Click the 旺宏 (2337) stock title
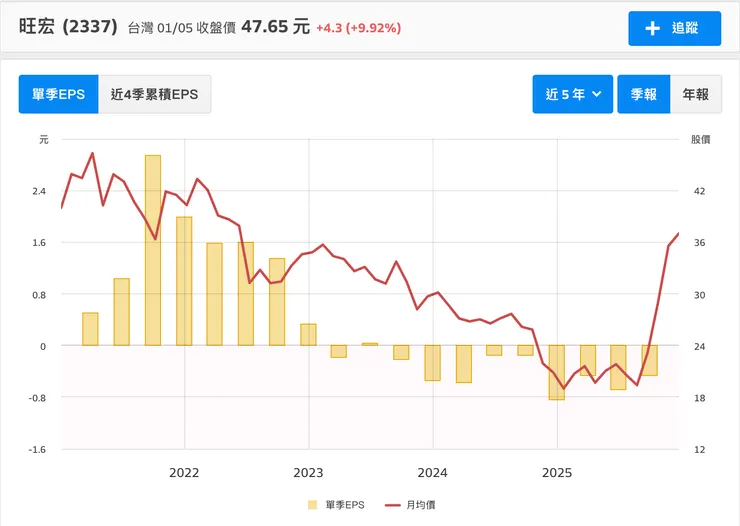 tap(68, 26)
